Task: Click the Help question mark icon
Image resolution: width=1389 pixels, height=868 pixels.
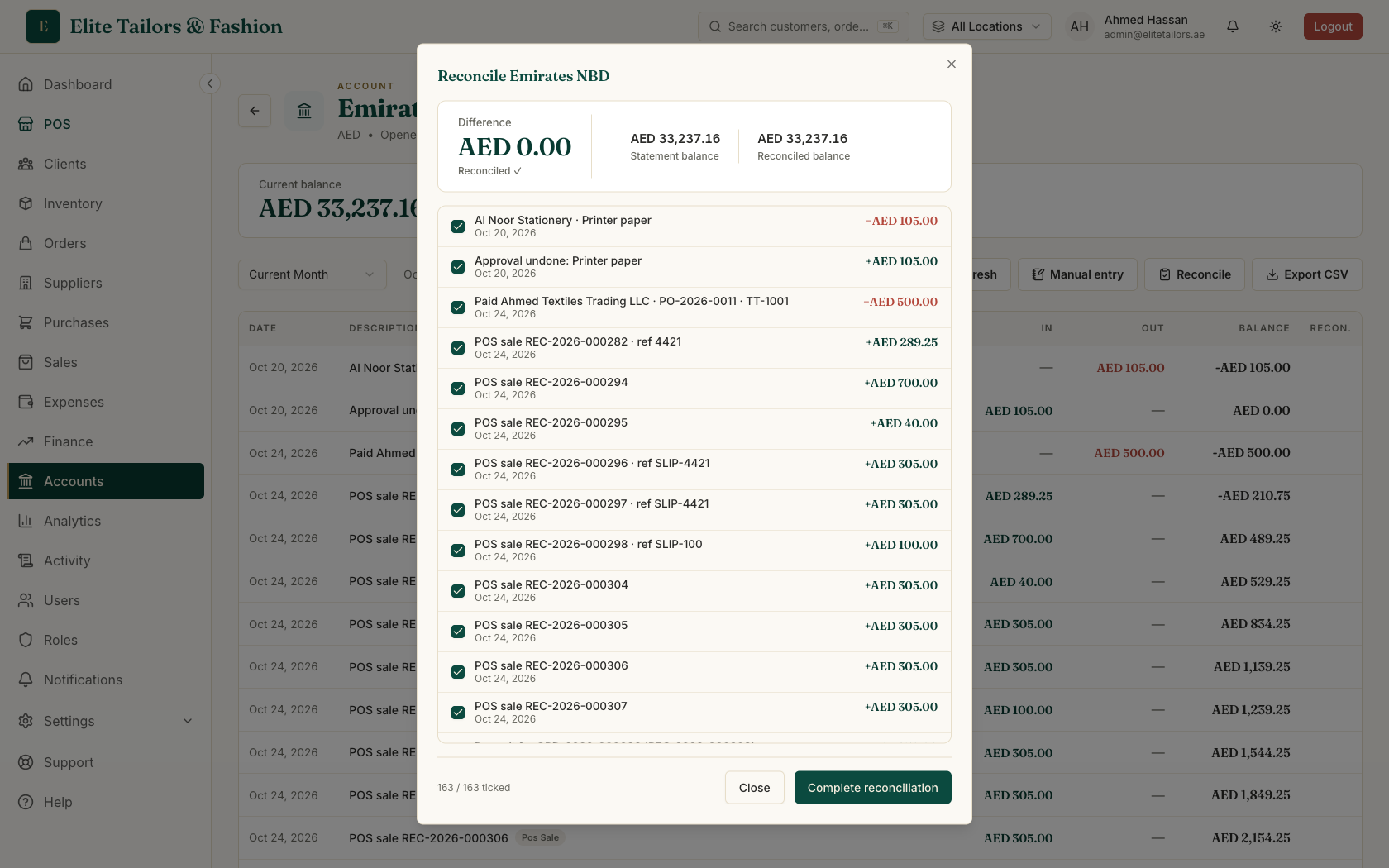Action: pos(26,802)
